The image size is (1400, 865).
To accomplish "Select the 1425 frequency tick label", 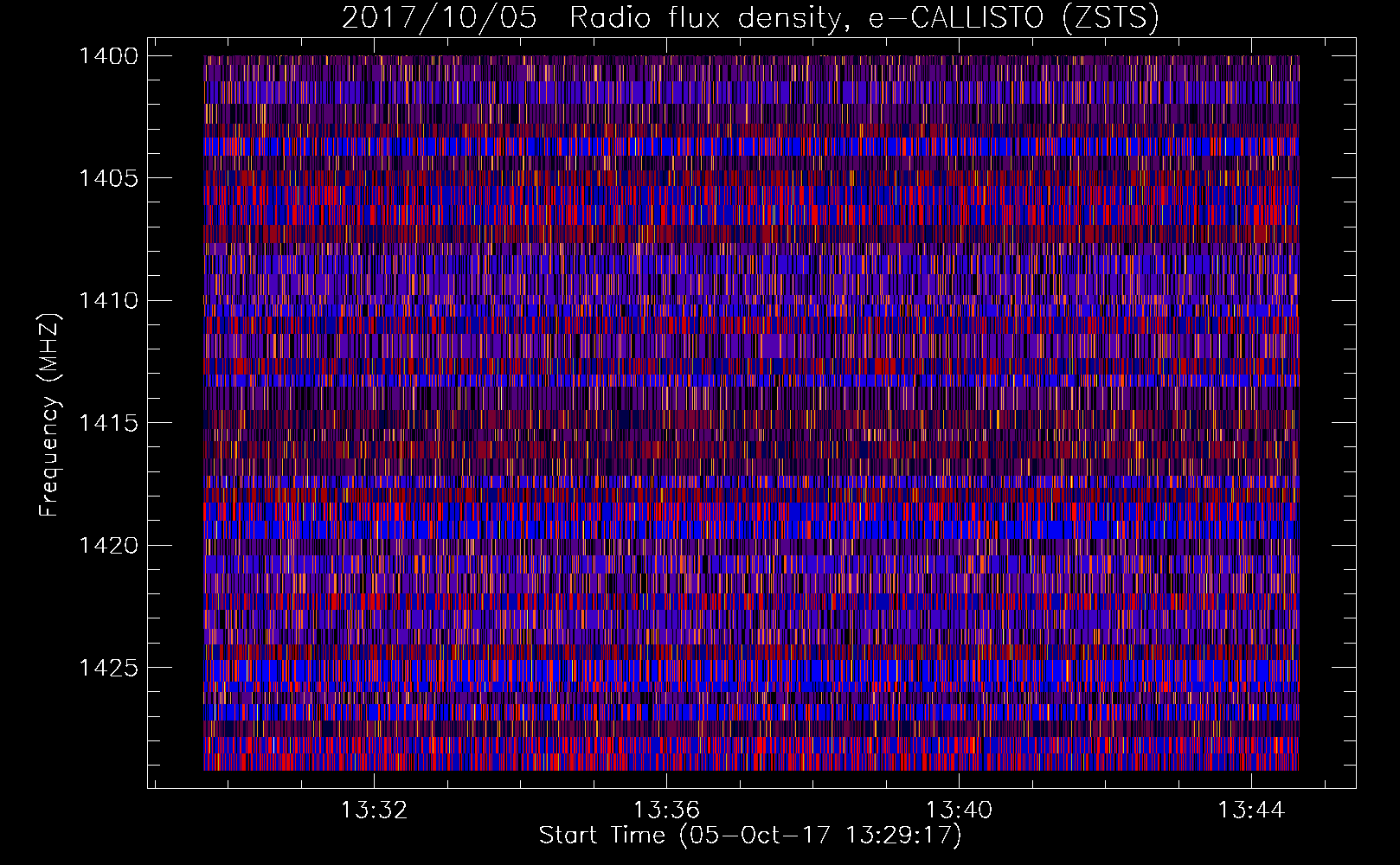I will tap(108, 668).
